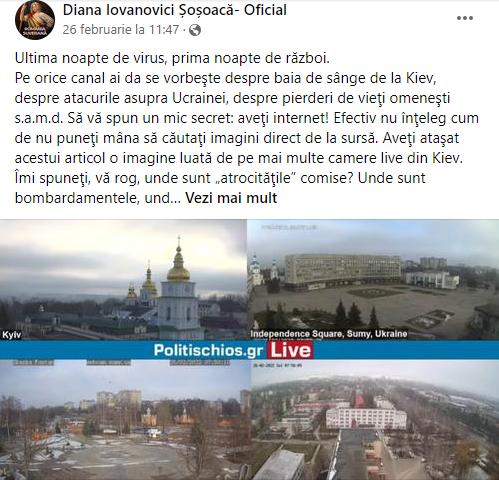
Task: Click the large office building on Sumy square
Action: [342, 269]
